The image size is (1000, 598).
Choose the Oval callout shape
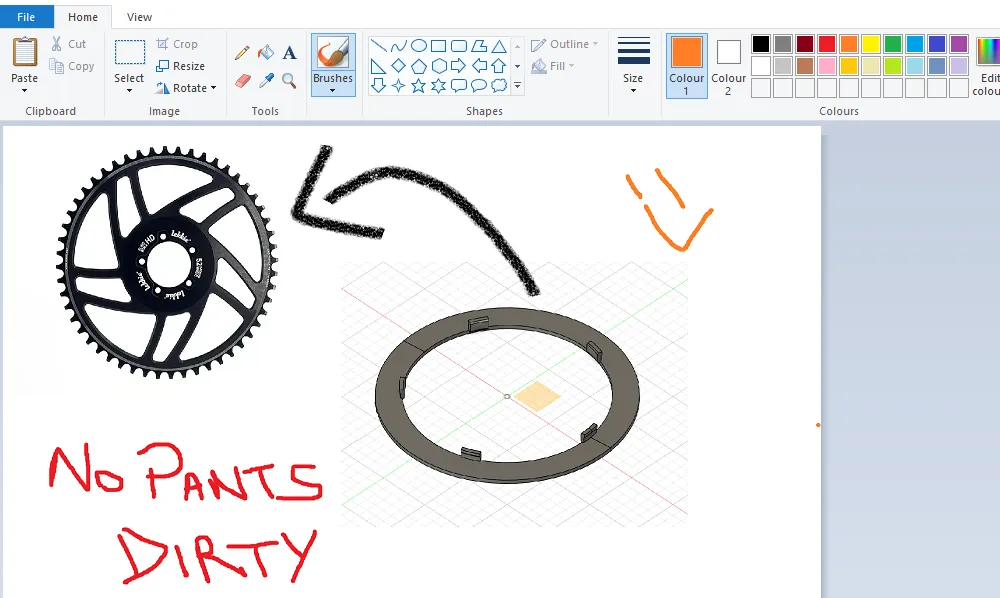[x=479, y=85]
